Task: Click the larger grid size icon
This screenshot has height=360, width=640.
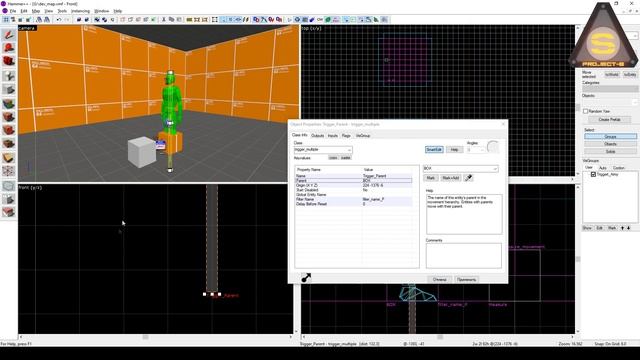Action: pos(28,20)
